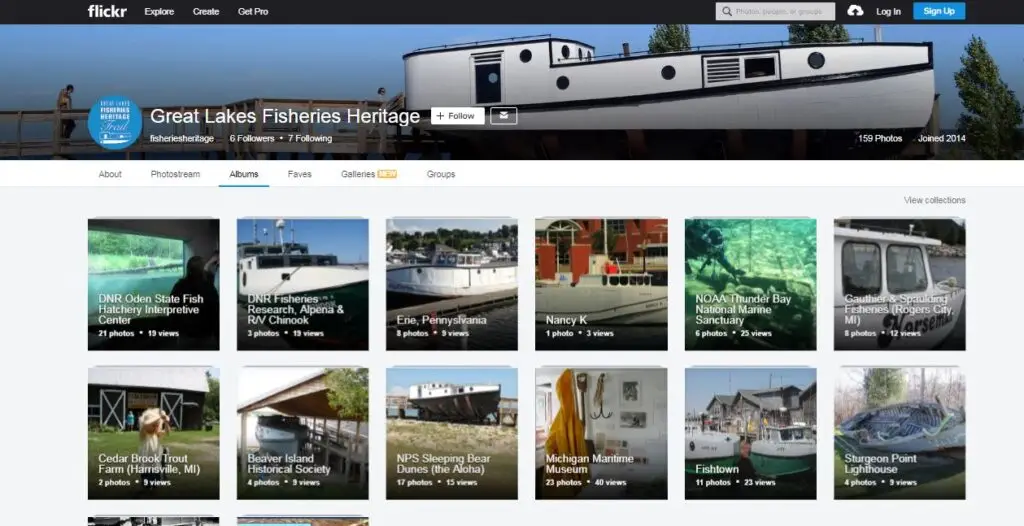
Task: Open the 6 Followers list
Action: [252, 139]
